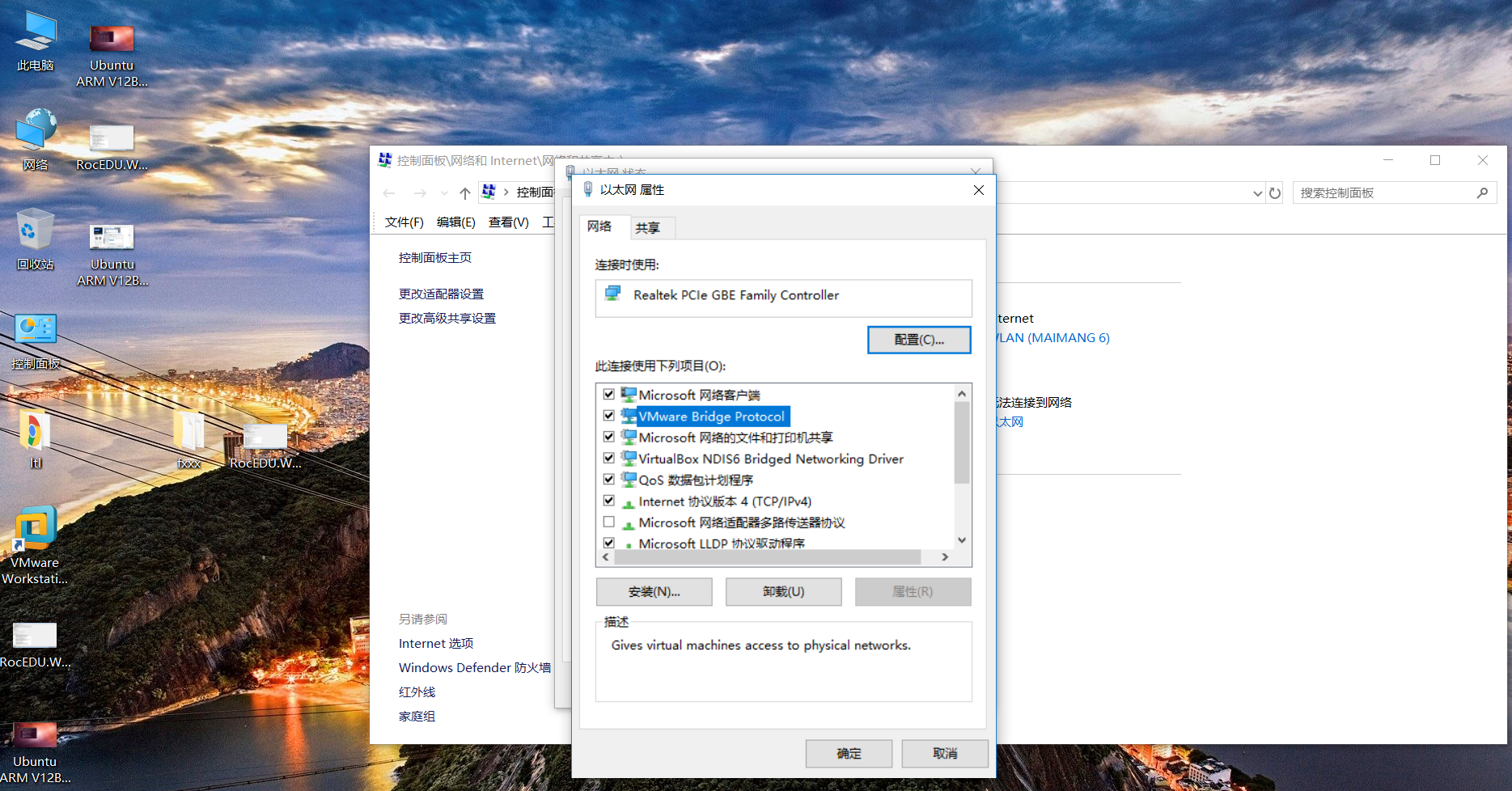Switch to the 网络 tab
This screenshot has height=791, width=1512.
(x=599, y=226)
